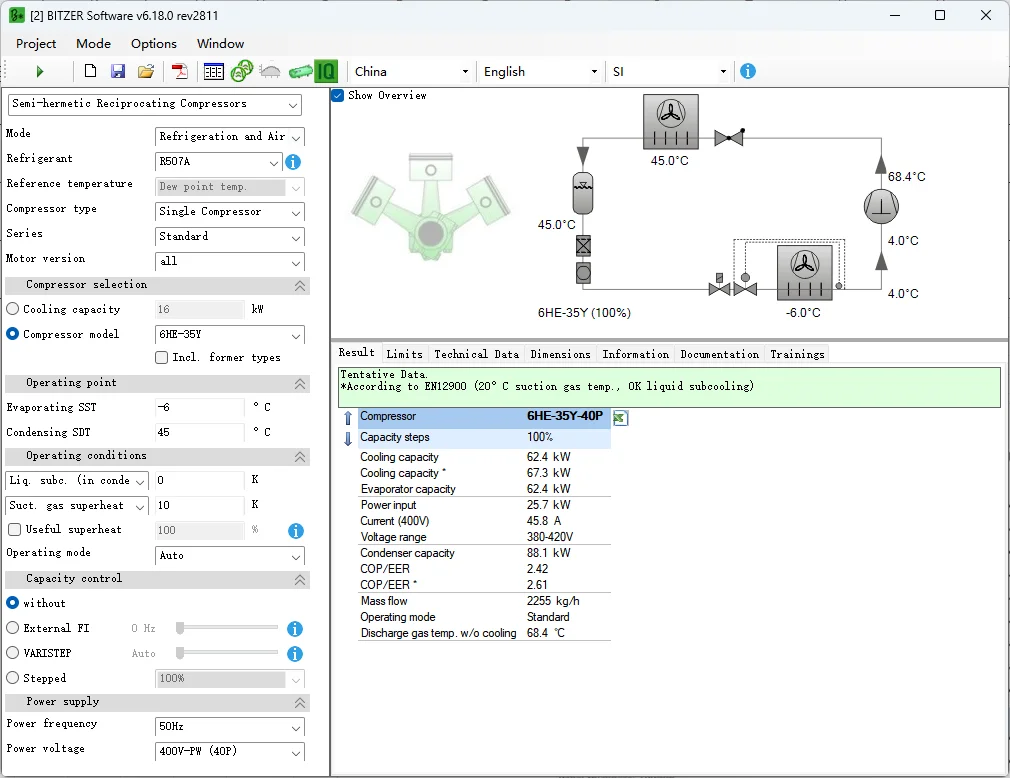Click the green IQ toolbar icon
The image size is (1010, 778).
326,71
